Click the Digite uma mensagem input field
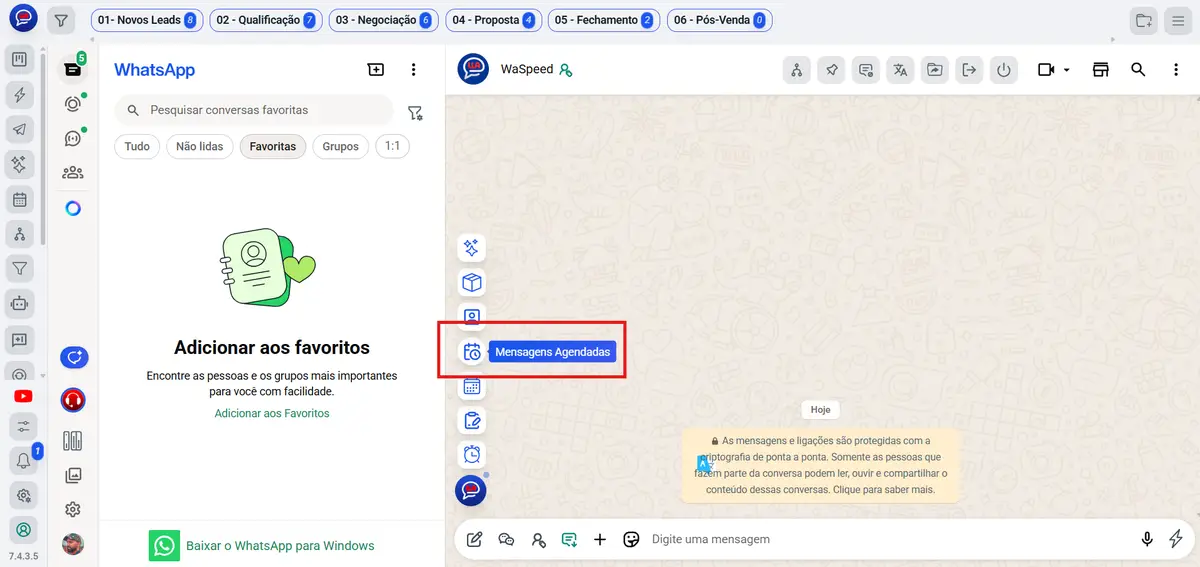This screenshot has width=1200, height=567. pyautogui.click(x=890, y=539)
